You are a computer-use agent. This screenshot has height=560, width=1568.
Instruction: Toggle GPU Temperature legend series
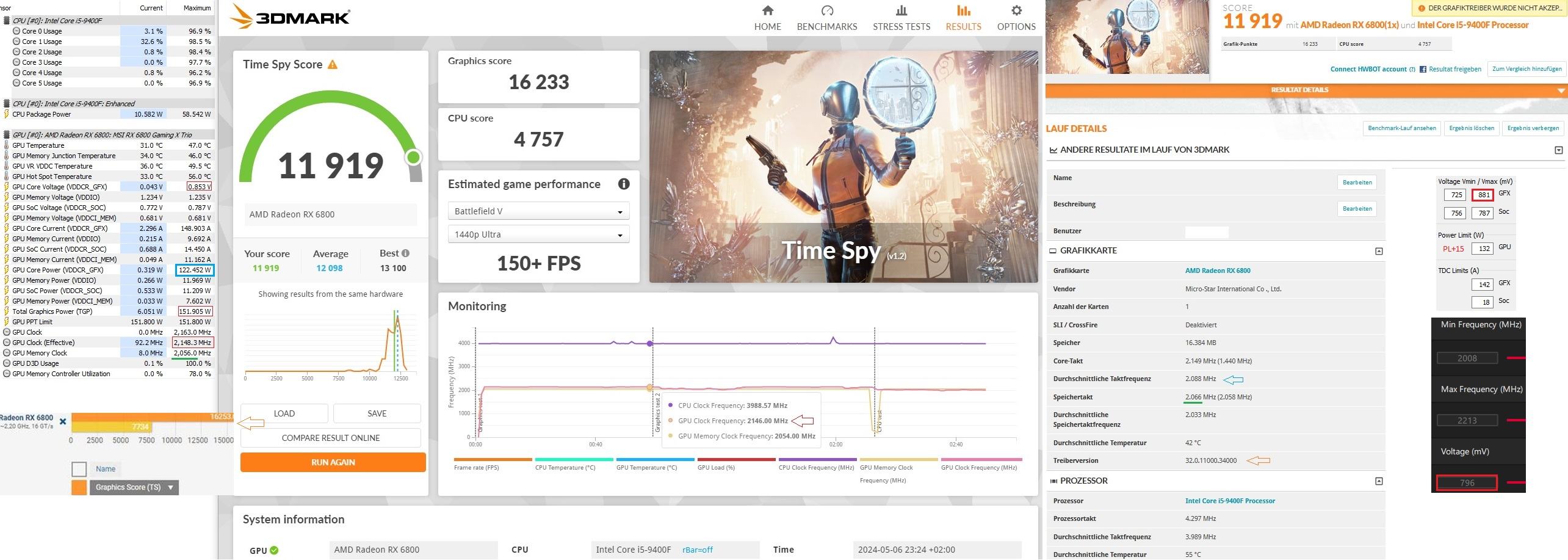click(656, 464)
